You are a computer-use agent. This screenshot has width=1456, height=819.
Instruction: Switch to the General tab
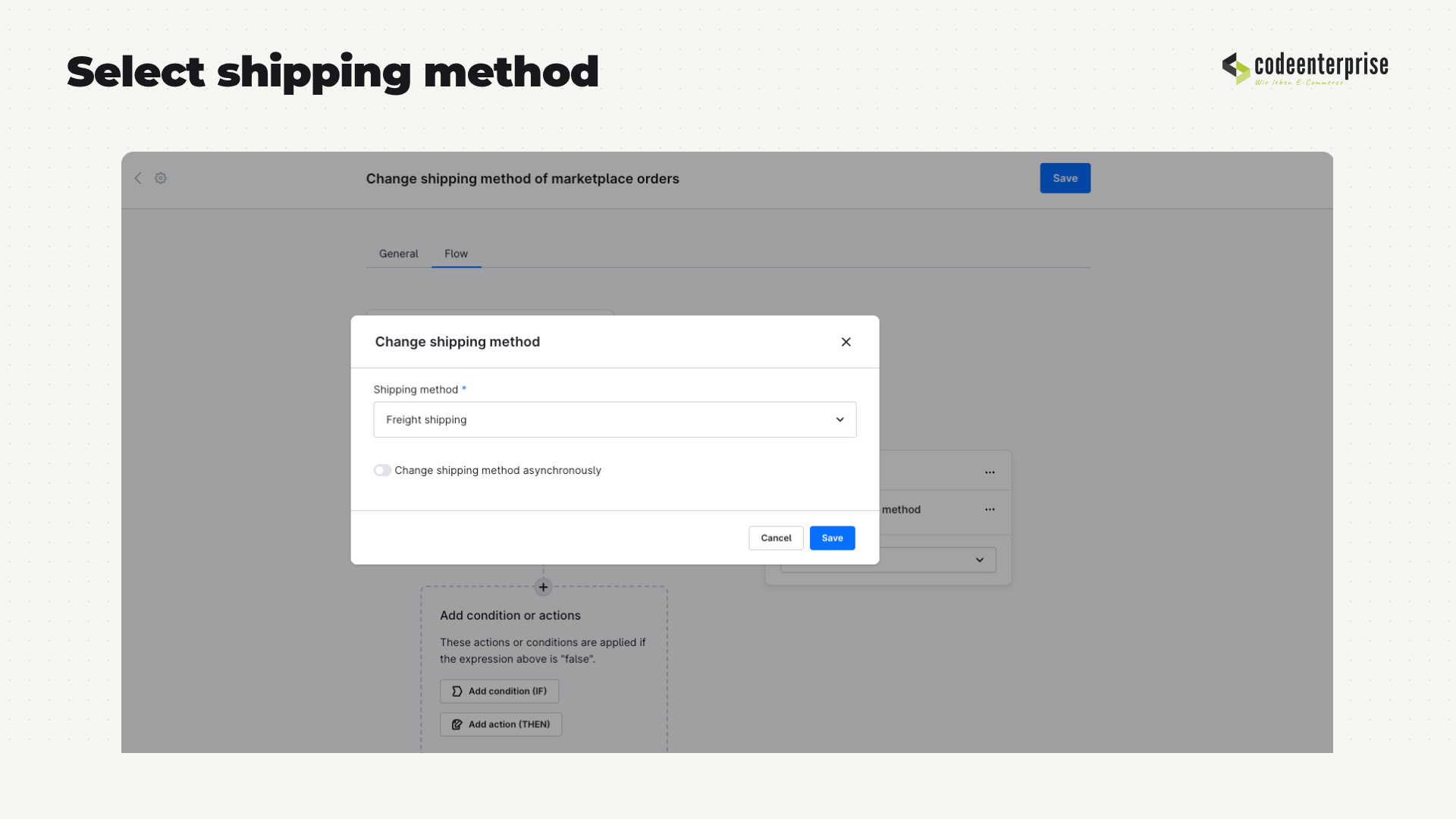(x=398, y=253)
